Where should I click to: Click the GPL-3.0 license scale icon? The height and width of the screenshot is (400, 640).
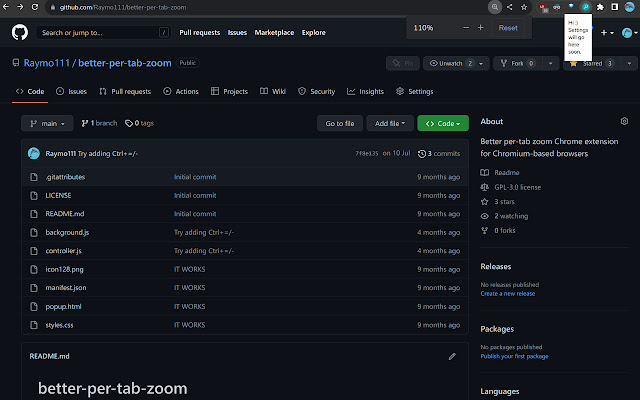[x=484, y=187]
